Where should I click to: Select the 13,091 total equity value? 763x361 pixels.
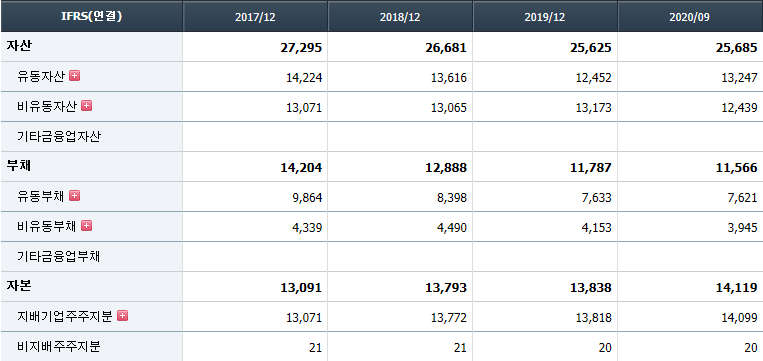tap(301, 288)
